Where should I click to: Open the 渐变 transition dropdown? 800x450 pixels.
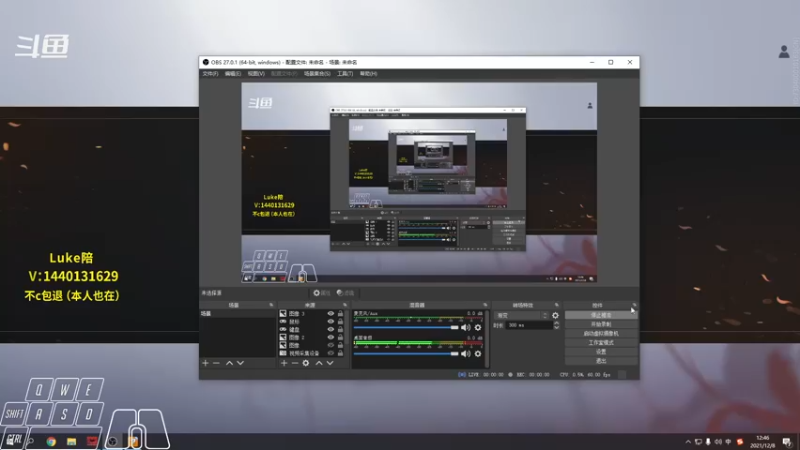520,315
